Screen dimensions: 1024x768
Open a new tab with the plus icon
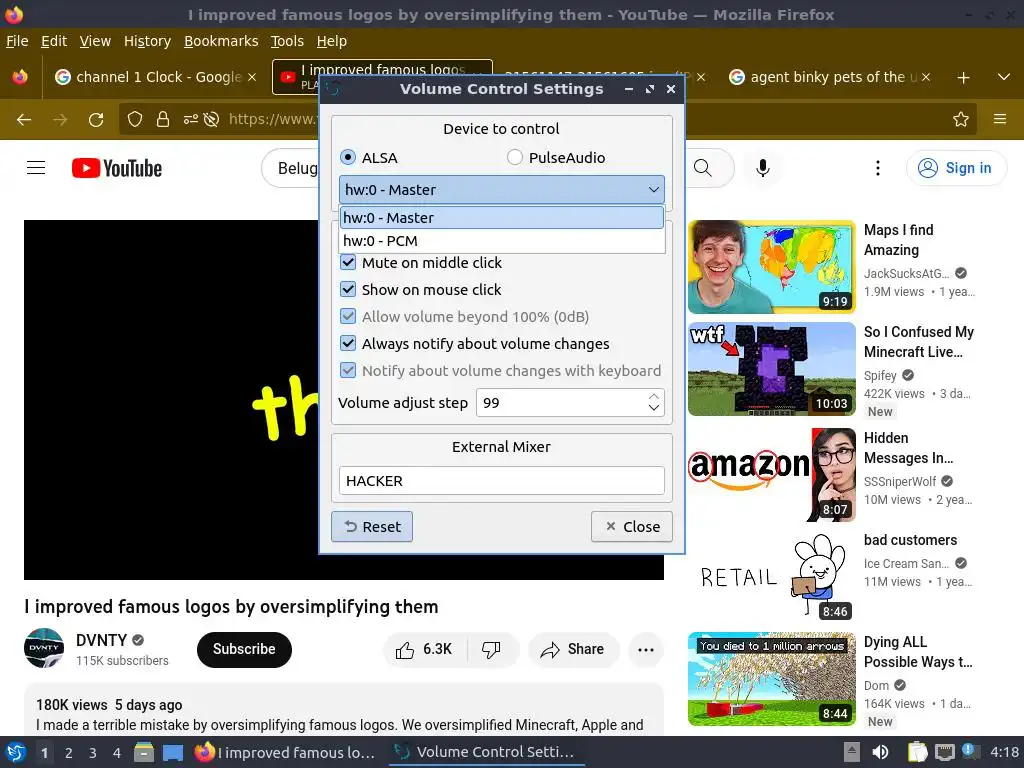pyautogui.click(x=963, y=78)
